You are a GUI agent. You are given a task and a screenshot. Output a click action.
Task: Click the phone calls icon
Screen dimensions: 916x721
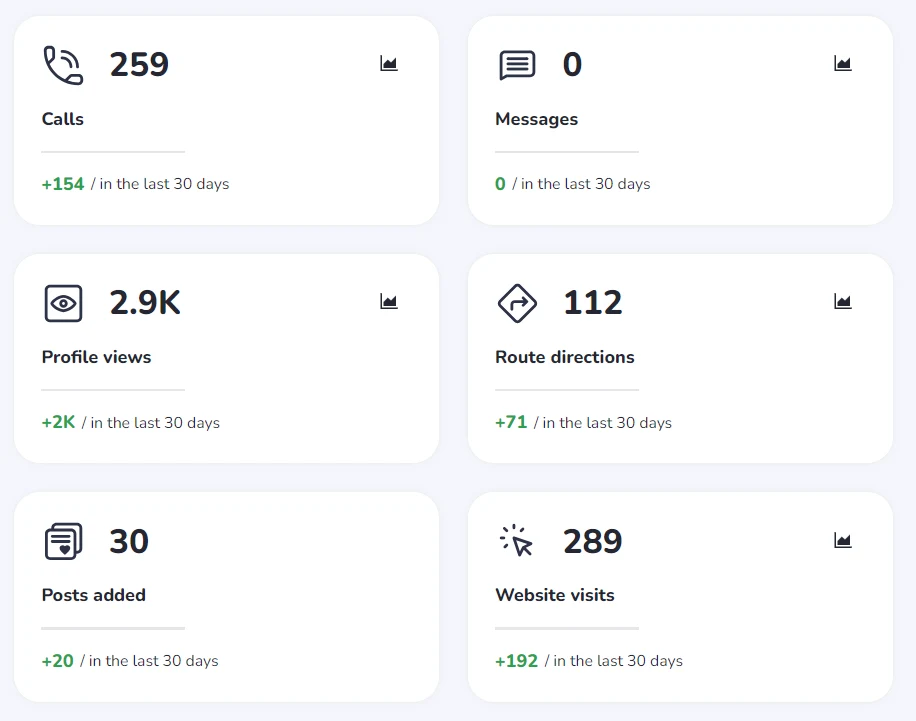click(x=63, y=65)
